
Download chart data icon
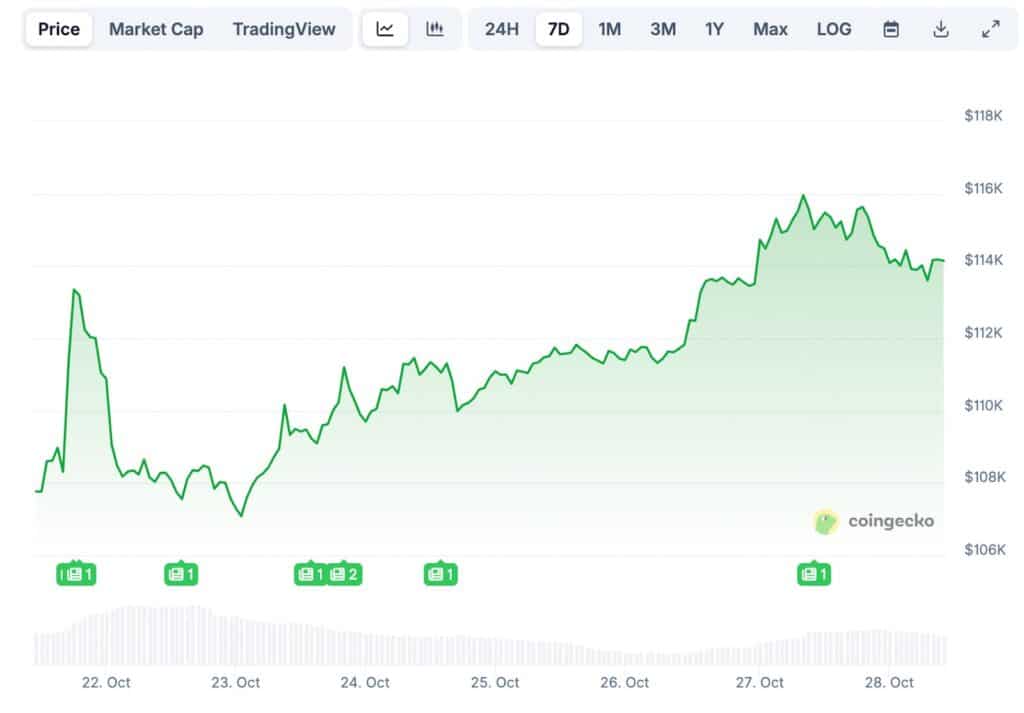[x=940, y=29]
